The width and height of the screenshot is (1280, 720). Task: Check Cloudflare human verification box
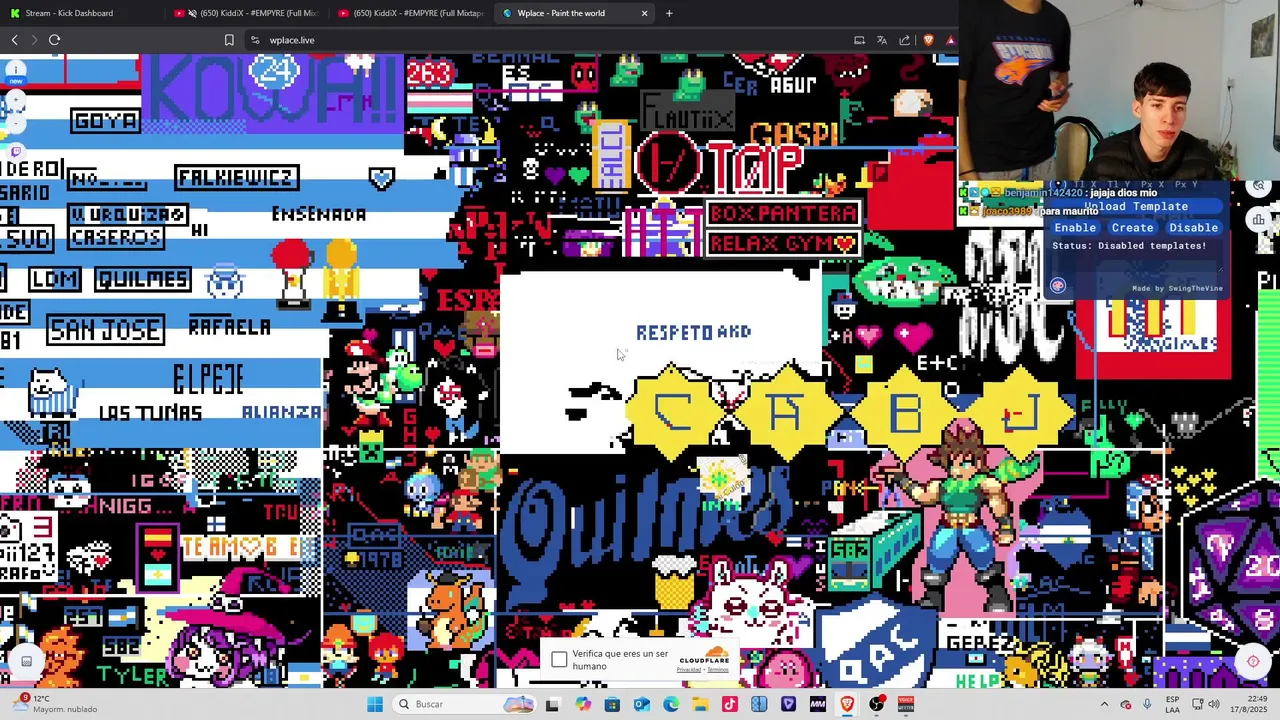coord(559,660)
